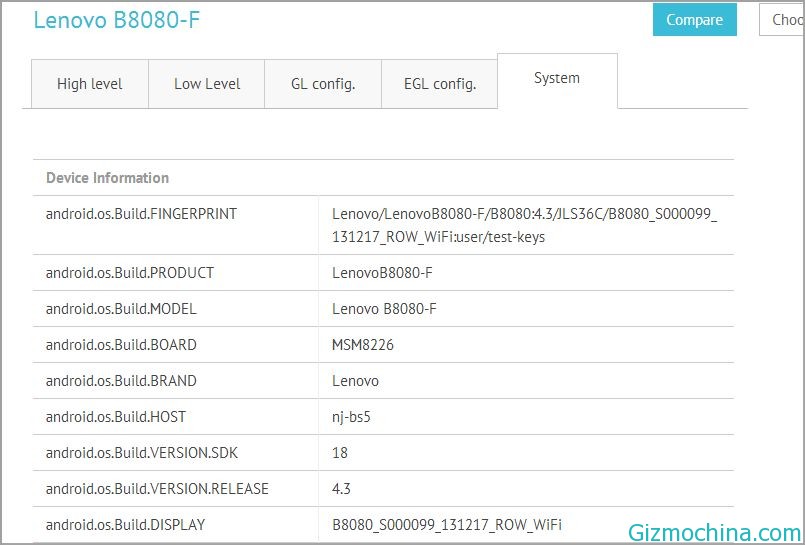Click the LenovoB8080-F product value

(x=382, y=272)
